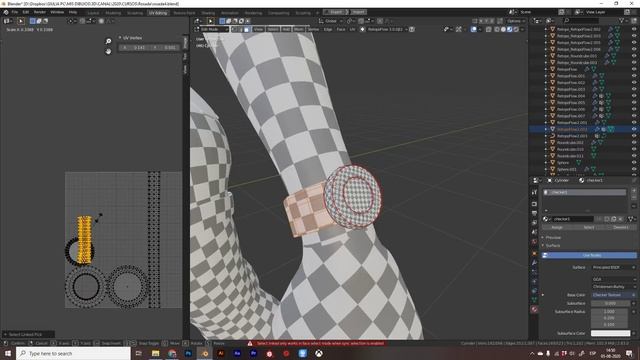Open the Material properties tab icon

coord(534,309)
